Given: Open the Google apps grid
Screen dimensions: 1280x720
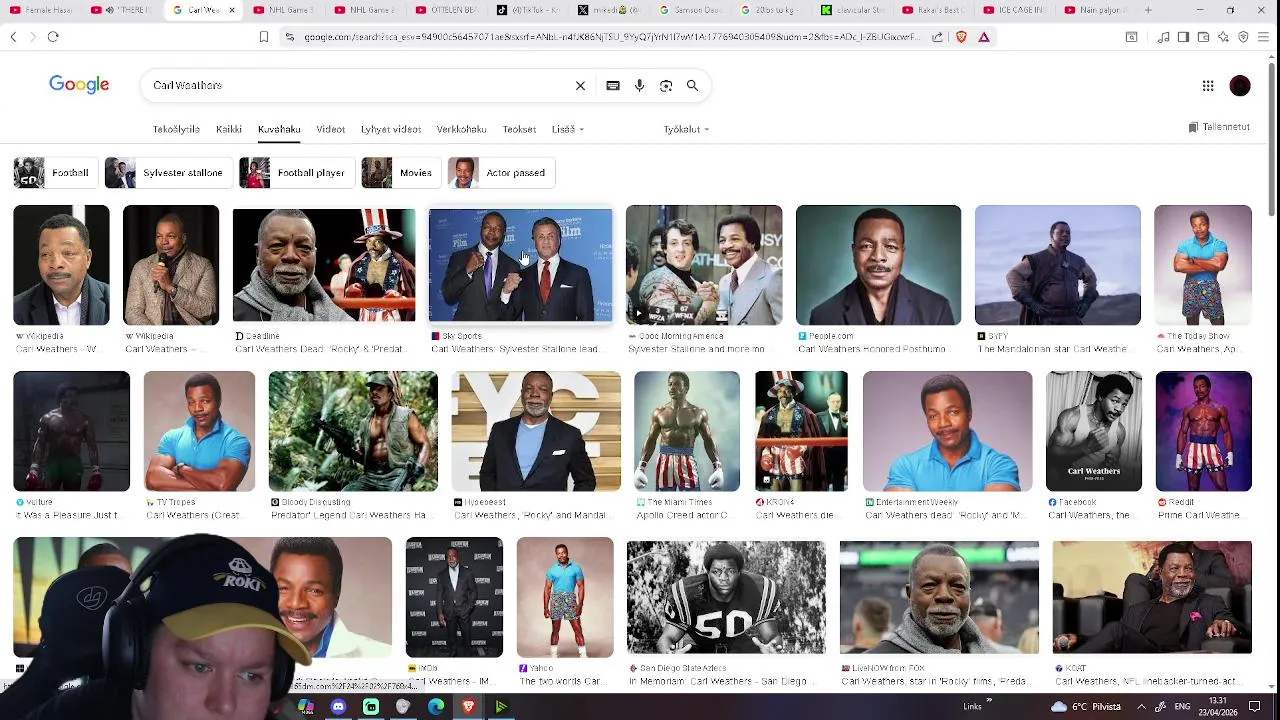Looking at the screenshot, I should 1208,86.
